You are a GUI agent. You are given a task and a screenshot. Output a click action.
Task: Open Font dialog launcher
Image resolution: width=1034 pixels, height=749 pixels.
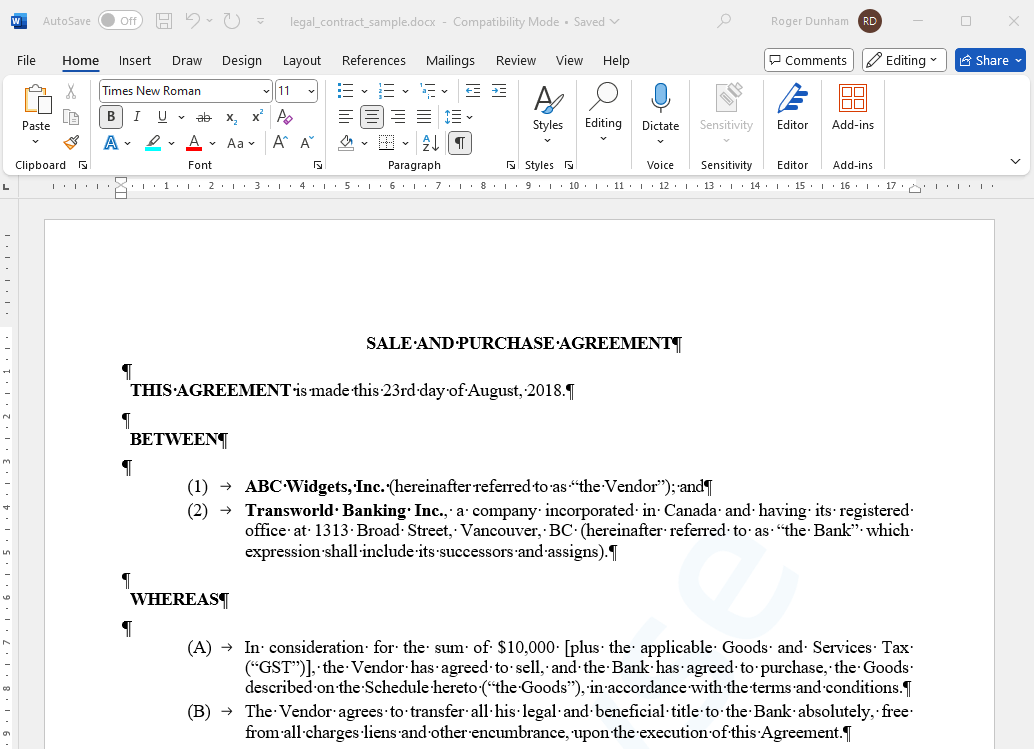(318, 165)
